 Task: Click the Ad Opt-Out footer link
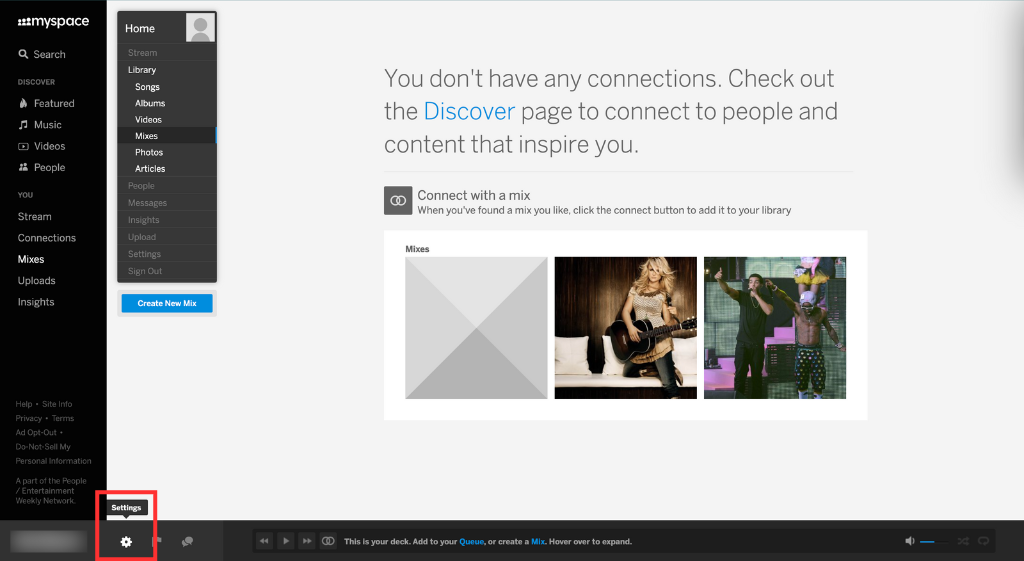point(36,432)
